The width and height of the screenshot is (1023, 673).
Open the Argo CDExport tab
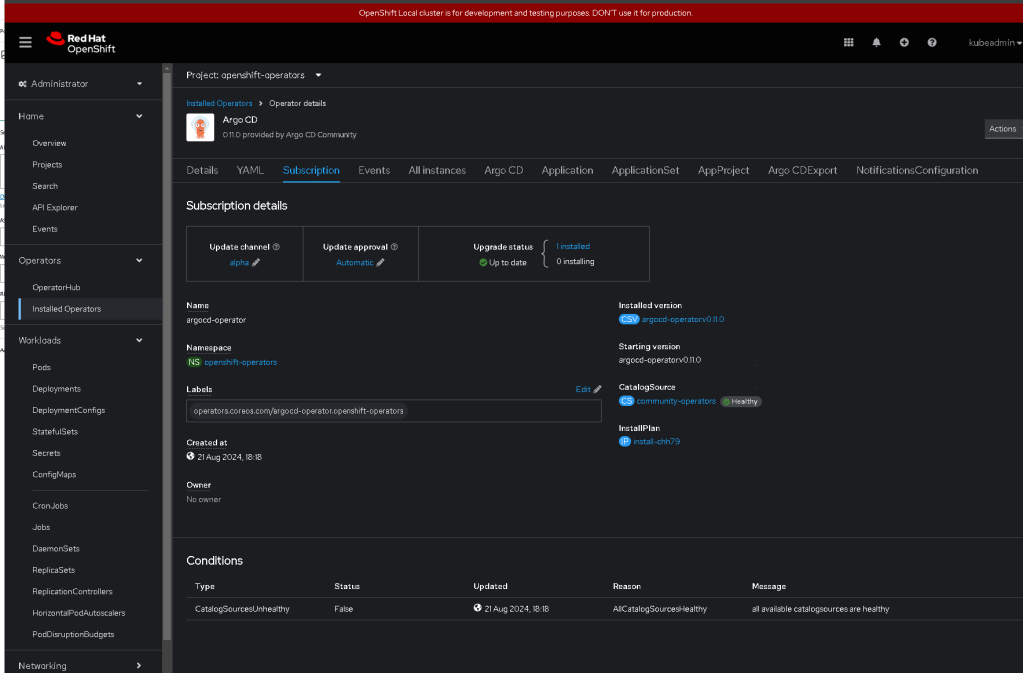802,170
